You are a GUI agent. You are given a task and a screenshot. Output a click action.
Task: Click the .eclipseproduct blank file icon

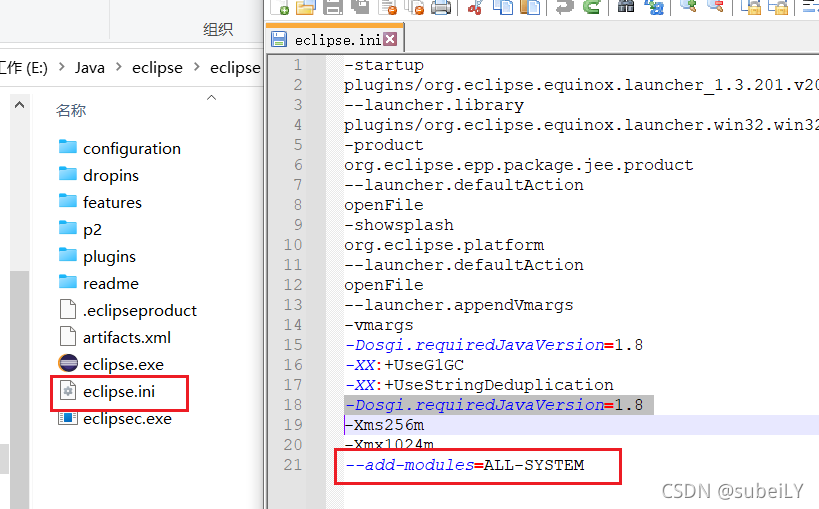(x=68, y=309)
